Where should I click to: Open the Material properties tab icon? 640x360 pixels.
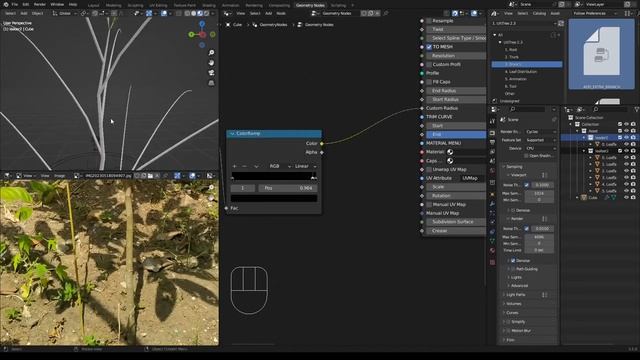coord(492,251)
